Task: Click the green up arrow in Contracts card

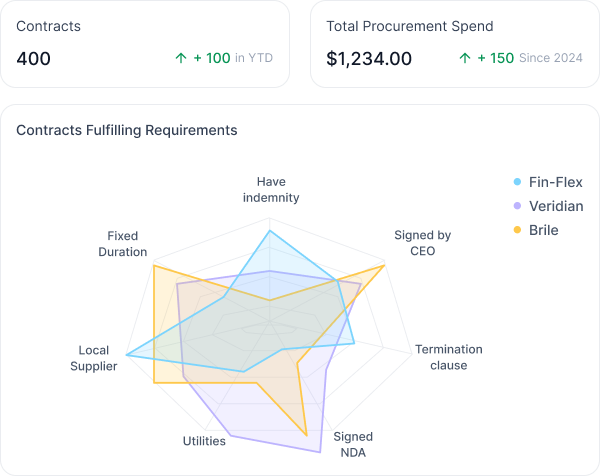Action: pyautogui.click(x=181, y=58)
